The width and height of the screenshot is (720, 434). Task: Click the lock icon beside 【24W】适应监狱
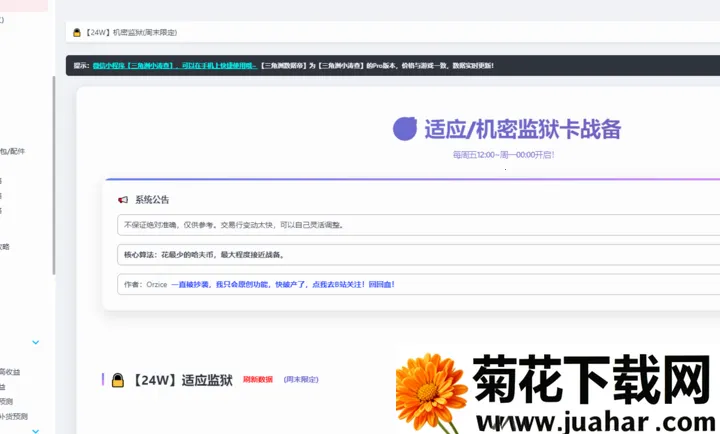pyautogui.click(x=118, y=380)
